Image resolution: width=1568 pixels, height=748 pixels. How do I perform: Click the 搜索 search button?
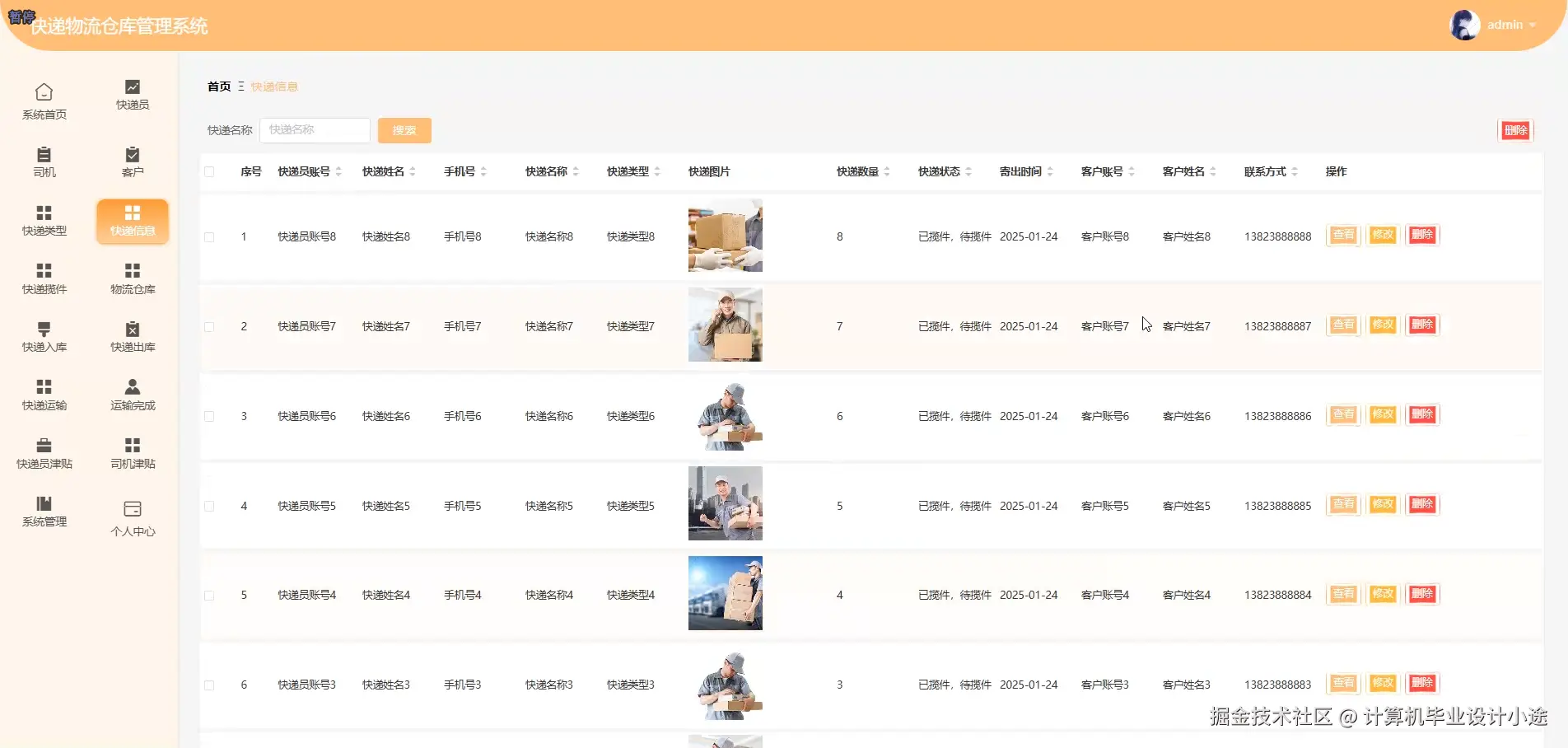point(404,130)
